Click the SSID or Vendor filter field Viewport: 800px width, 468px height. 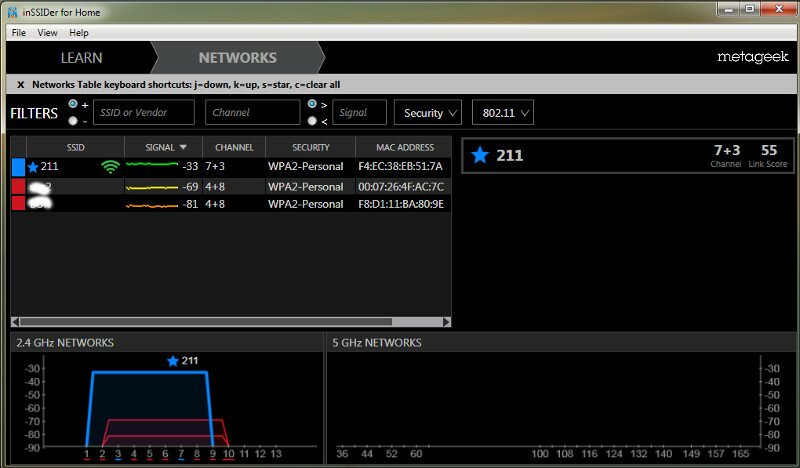(144, 112)
